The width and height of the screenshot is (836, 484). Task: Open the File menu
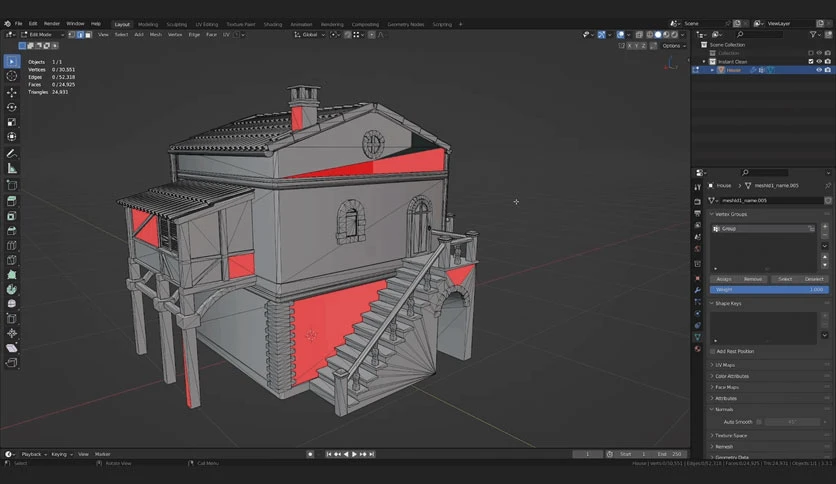pos(19,24)
